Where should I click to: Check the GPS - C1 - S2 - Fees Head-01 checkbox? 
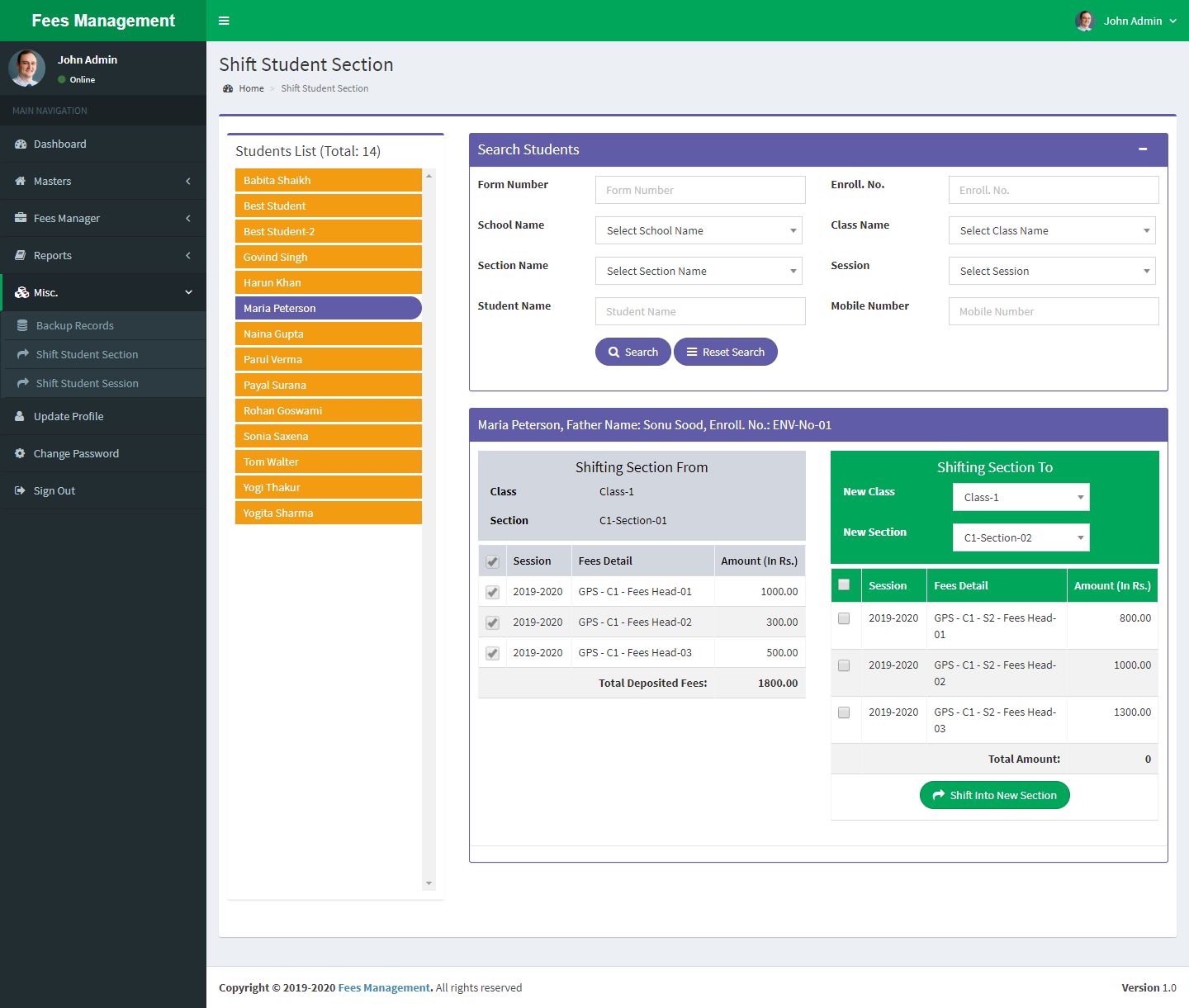tap(844, 618)
